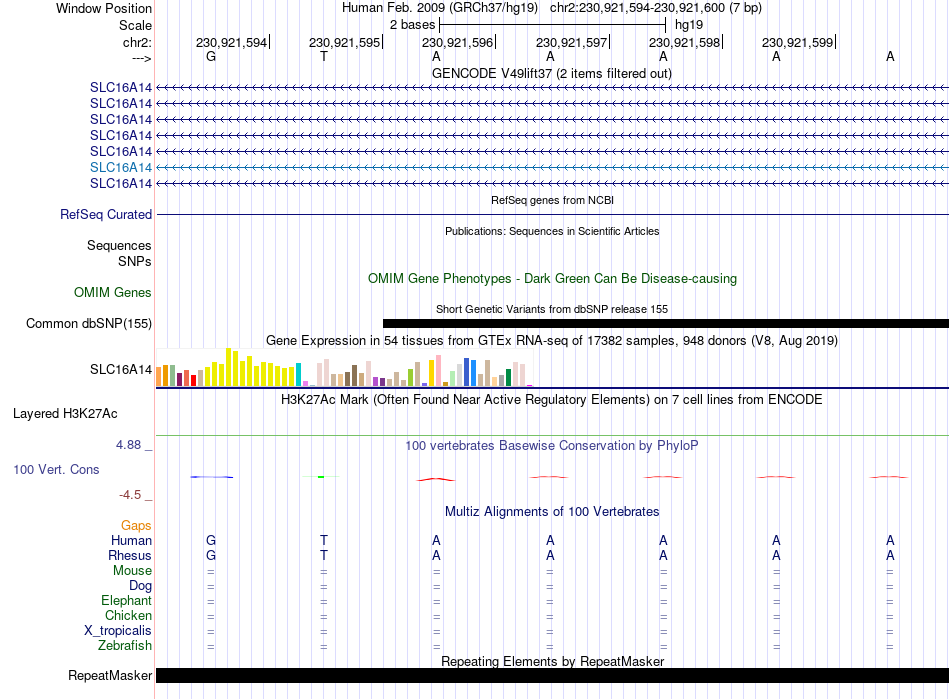Click the red GTEx expression bar

[193, 380]
